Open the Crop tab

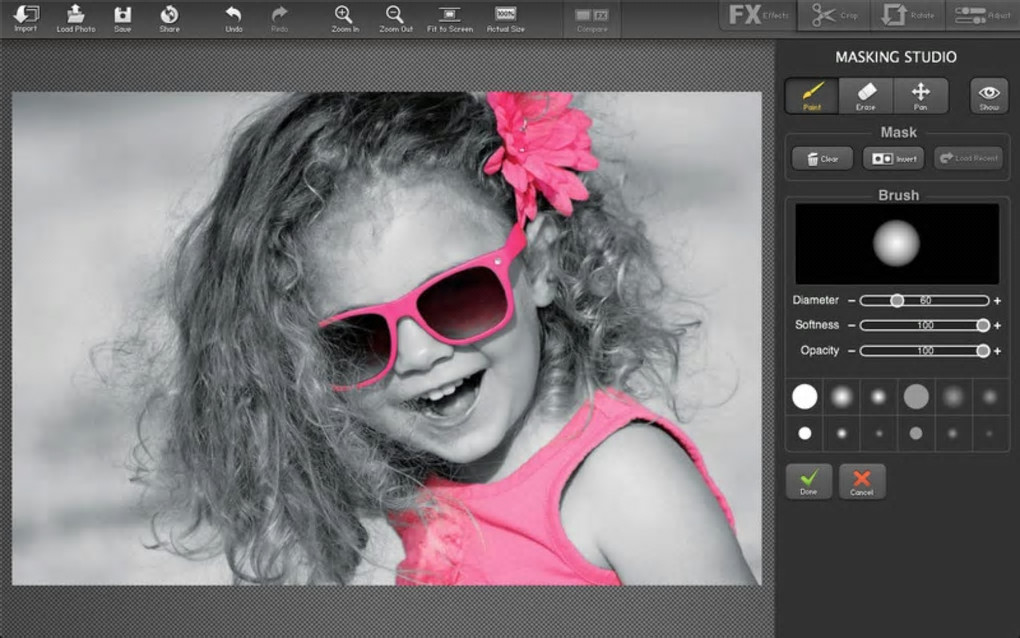[x=834, y=16]
